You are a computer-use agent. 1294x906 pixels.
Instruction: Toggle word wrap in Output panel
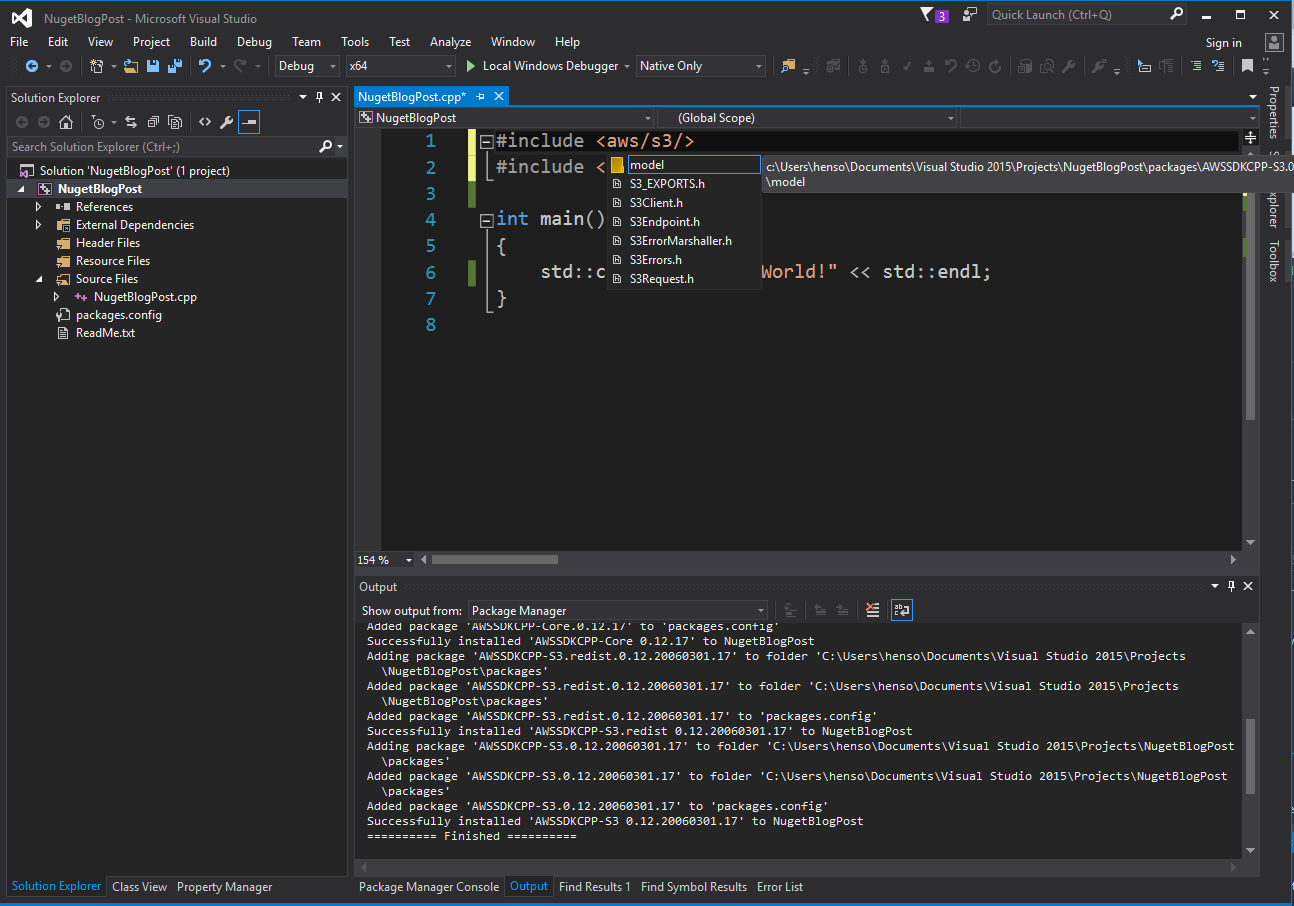click(901, 610)
